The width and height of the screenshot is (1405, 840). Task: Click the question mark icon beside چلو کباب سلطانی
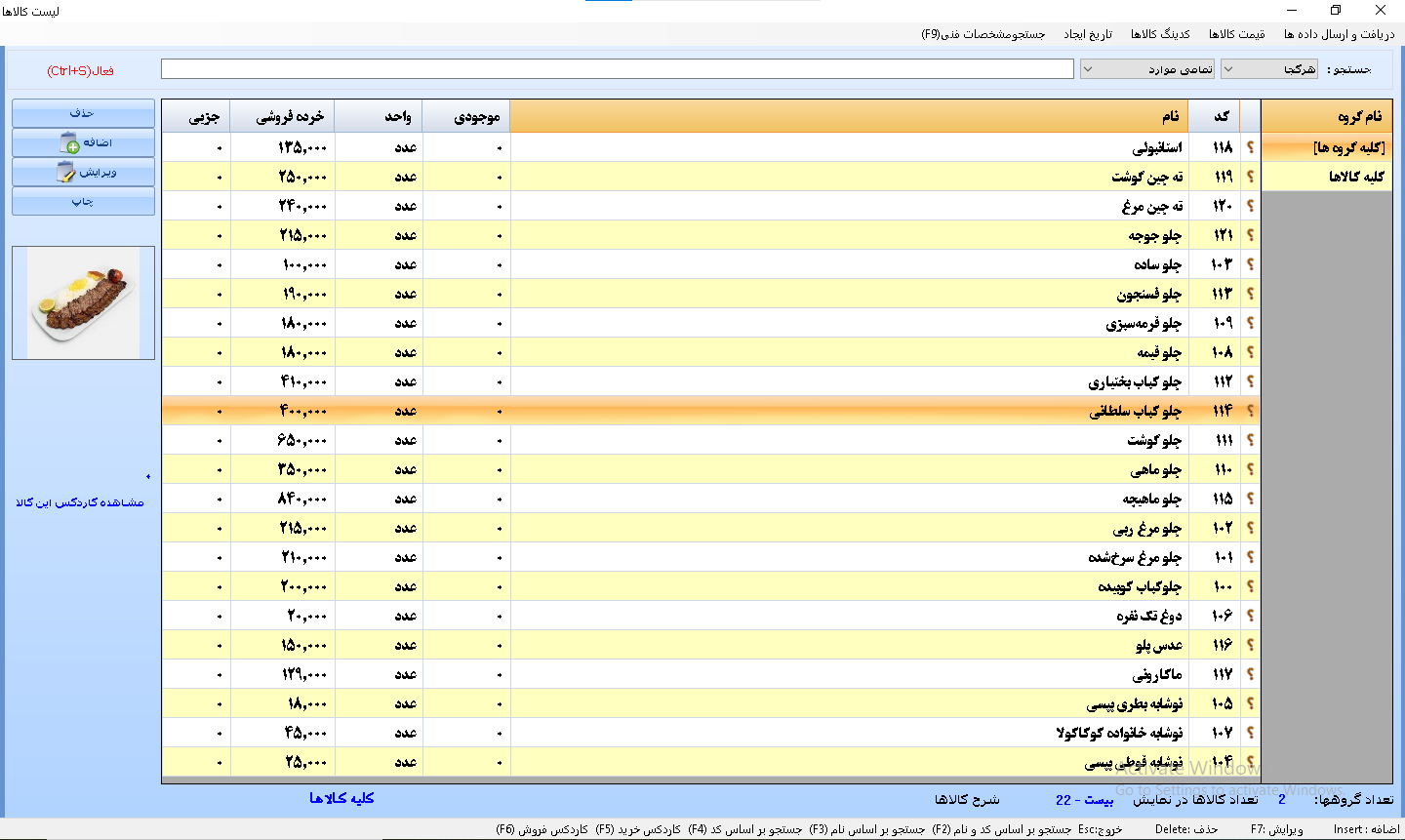point(1250,410)
